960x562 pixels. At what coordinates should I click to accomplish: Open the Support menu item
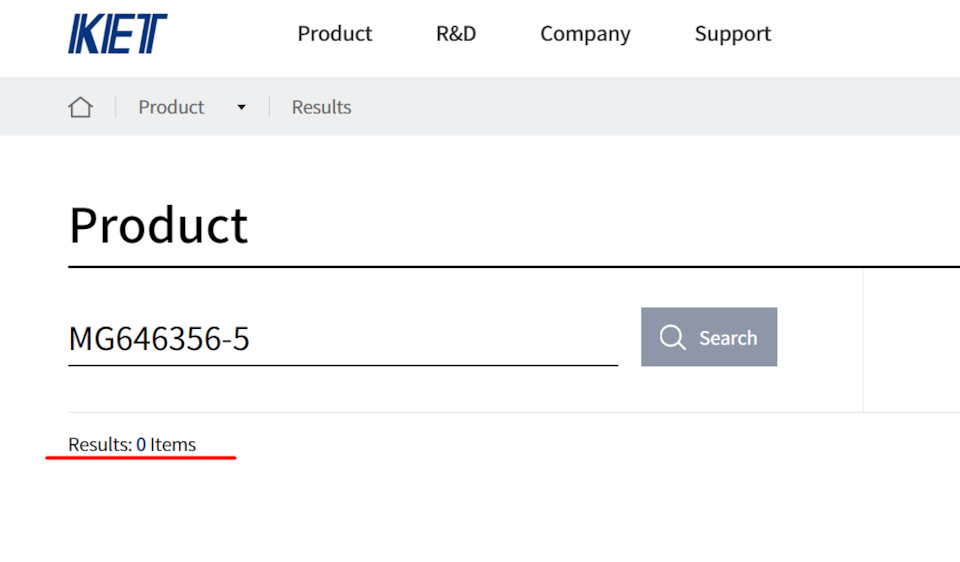click(733, 34)
